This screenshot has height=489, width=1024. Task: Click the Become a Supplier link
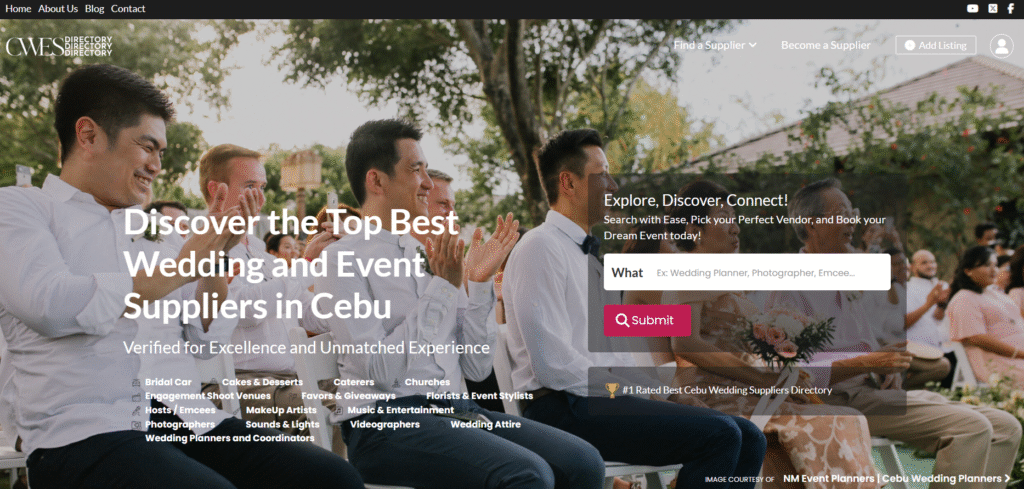825,45
